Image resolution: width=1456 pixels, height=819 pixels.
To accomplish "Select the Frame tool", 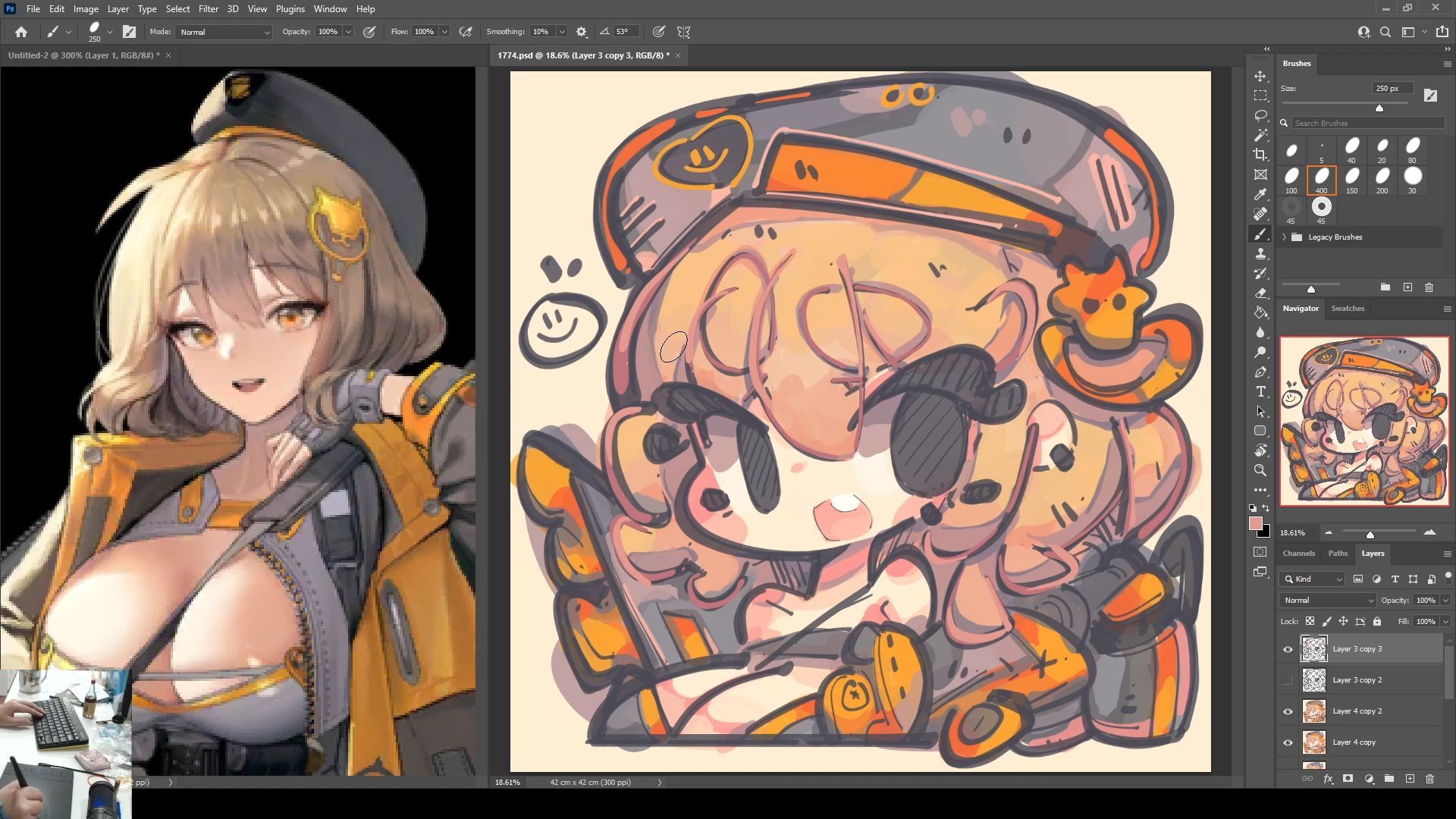I will [1260, 174].
